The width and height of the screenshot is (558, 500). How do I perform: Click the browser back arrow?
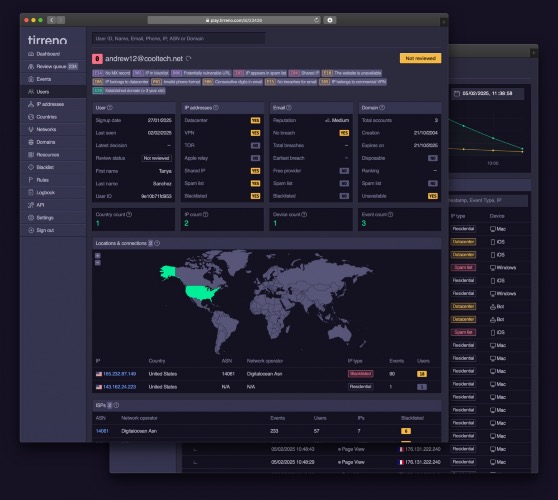click(x=52, y=20)
